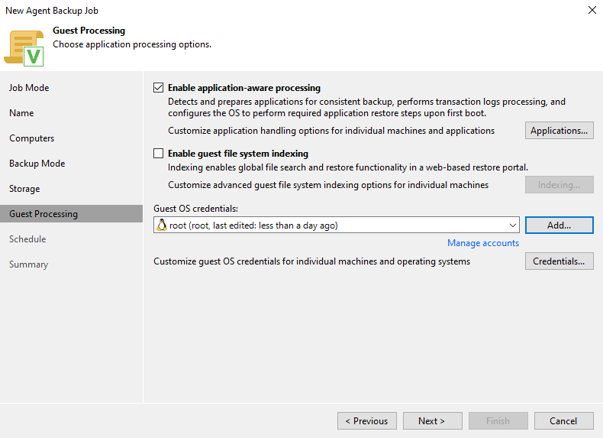Image resolution: width=603 pixels, height=438 pixels.
Task: Click the 'Guest Processing' wizard heading
Action: click(89, 30)
